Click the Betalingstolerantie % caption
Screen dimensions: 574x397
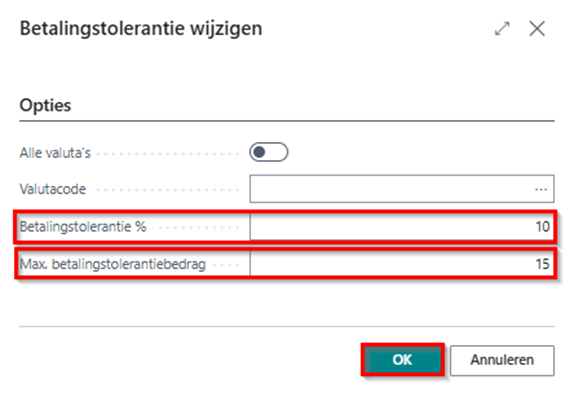pos(83,227)
